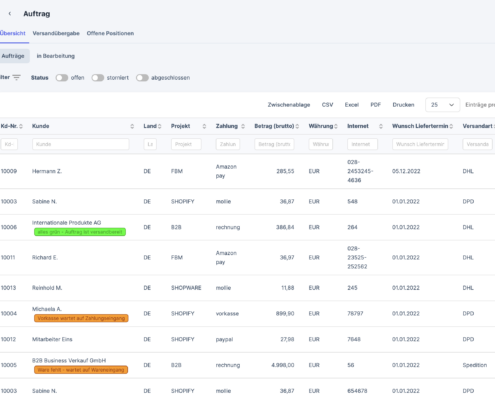Copy table via Zwischenablage button
The image size is (495, 400).
pos(289,105)
